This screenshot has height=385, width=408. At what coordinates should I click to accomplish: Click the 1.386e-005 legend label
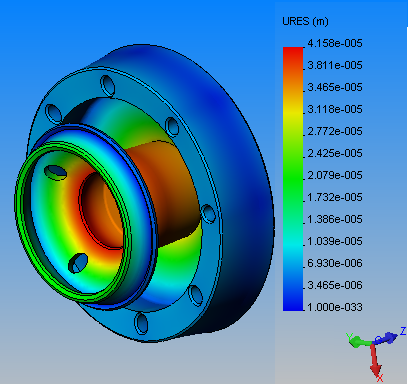[x=335, y=219]
